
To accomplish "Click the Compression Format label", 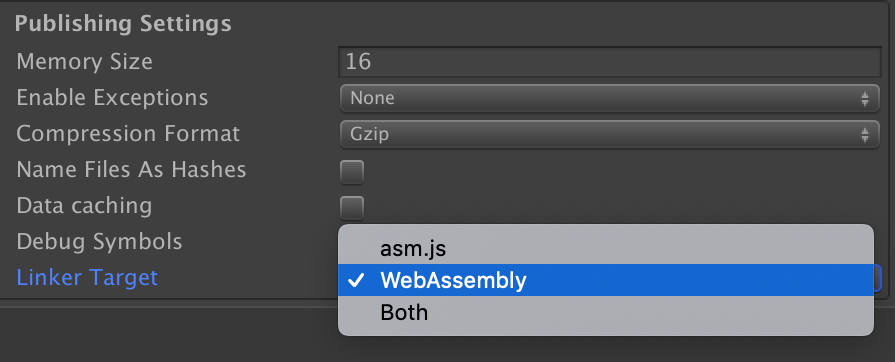I will pyautogui.click(x=128, y=134).
